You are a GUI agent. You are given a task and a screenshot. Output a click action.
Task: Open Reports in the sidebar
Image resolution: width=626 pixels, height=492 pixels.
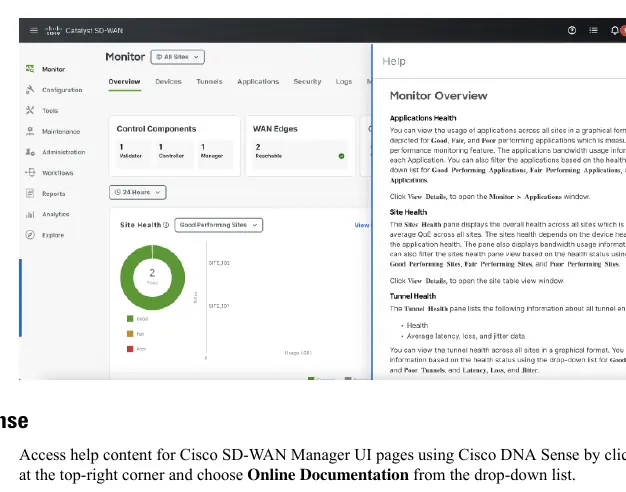click(53, 194)
